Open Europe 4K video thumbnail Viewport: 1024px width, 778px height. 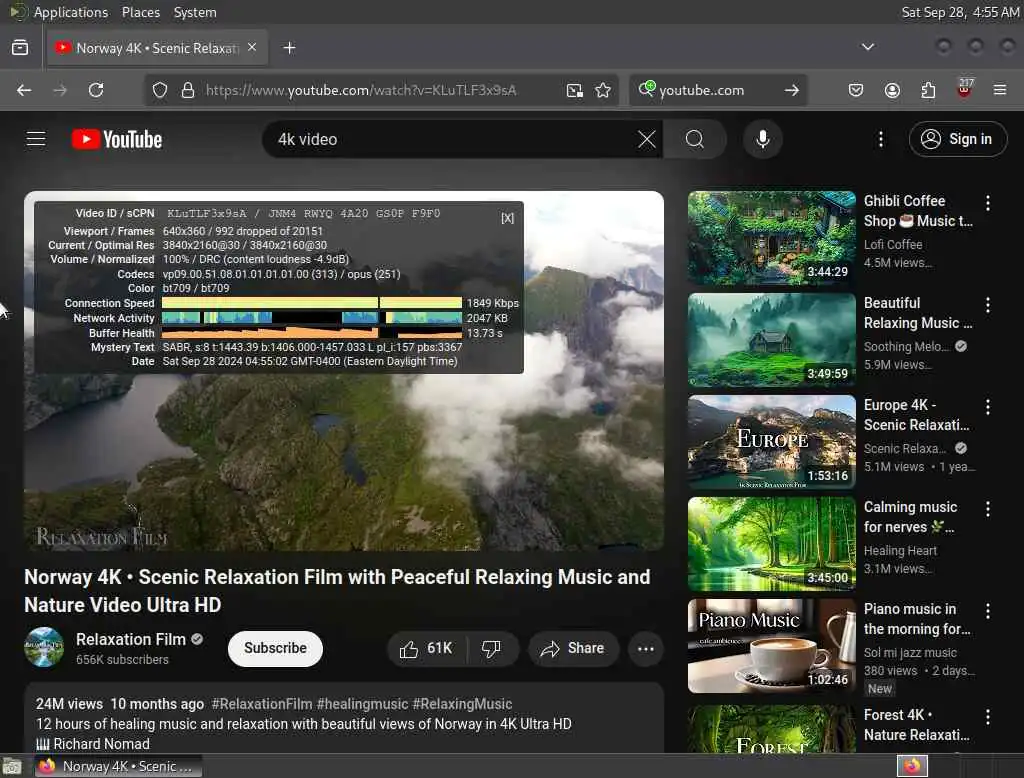[x=771, y=442]
